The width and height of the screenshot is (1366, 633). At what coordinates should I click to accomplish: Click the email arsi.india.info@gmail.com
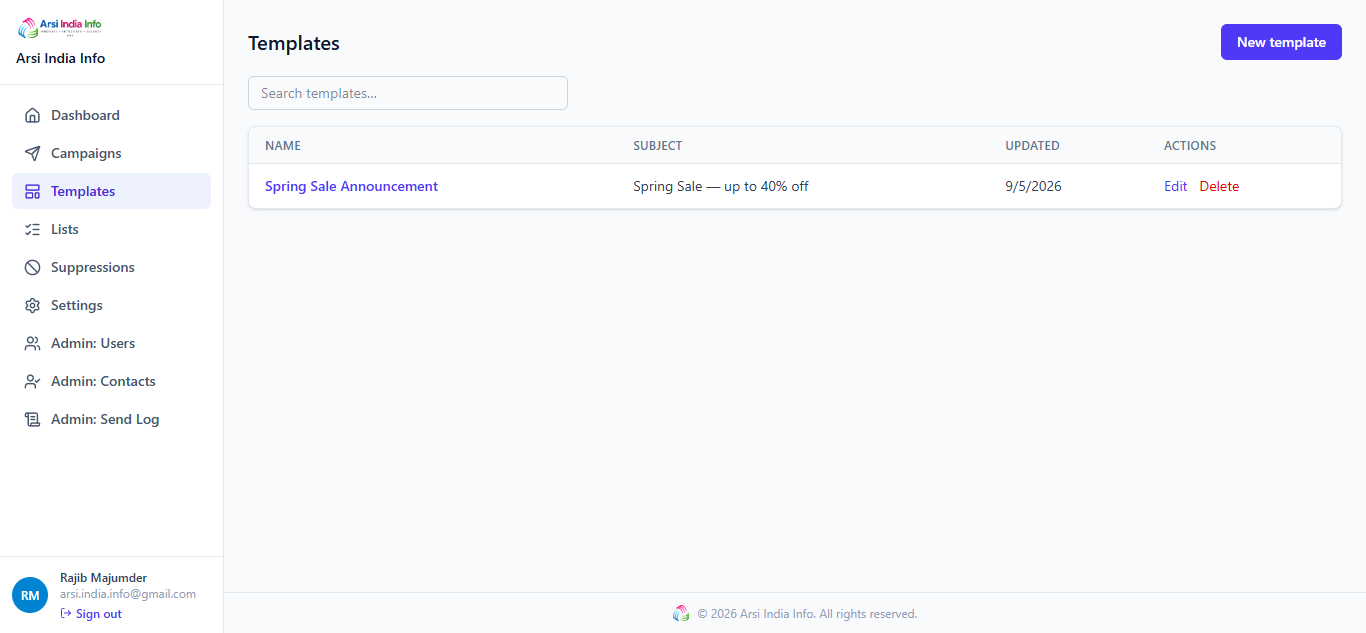point(128,594)
